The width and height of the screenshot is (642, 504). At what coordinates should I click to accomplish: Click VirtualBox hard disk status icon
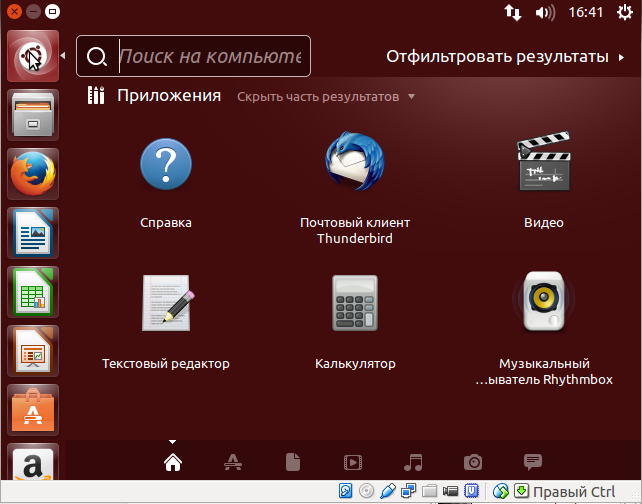coord(346,490)
